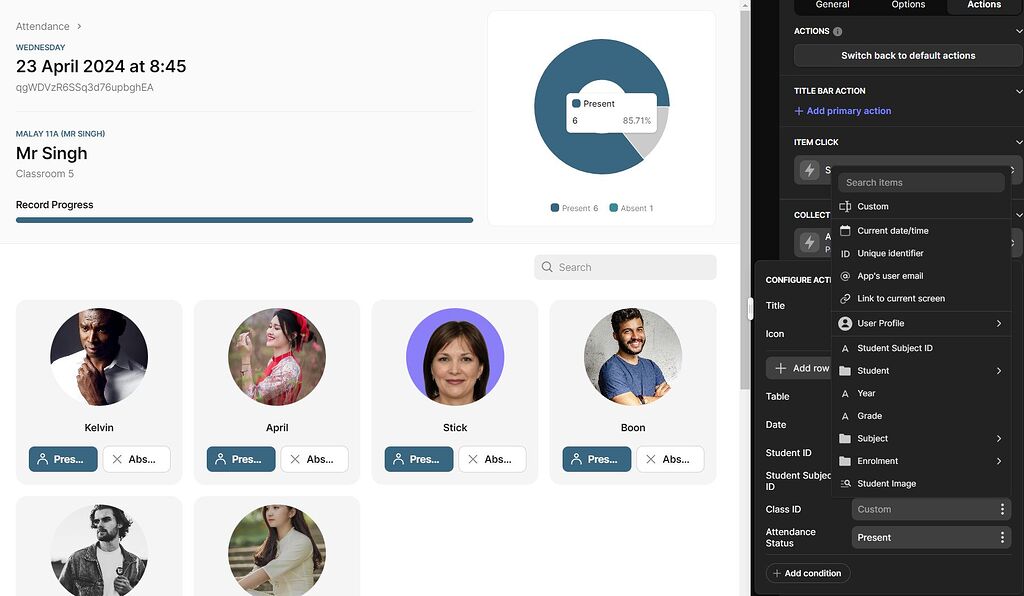Viewport: 1024px width, 596px height.
Task: Click the Record Progress bar
Action: tap(245, 220)
